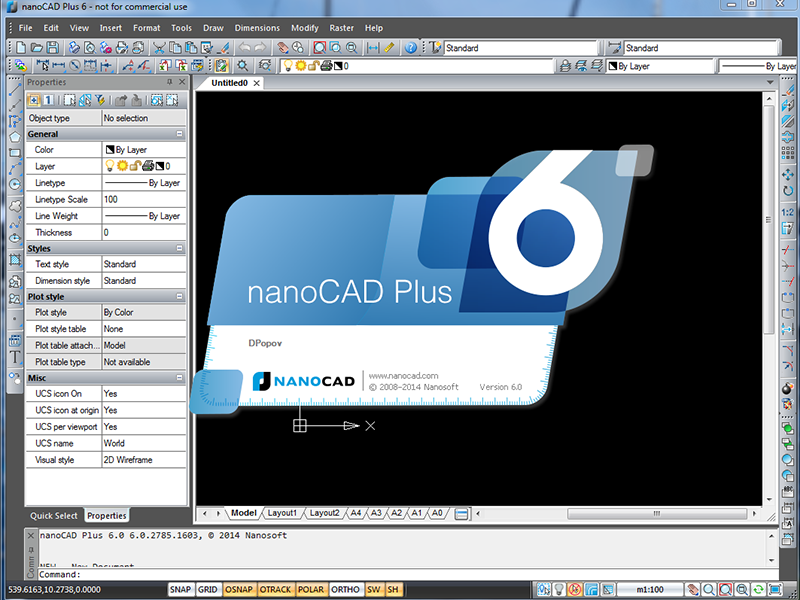Close the Untitled0 document tab
The image size is (800, 600).
click(x=257, y=83)
